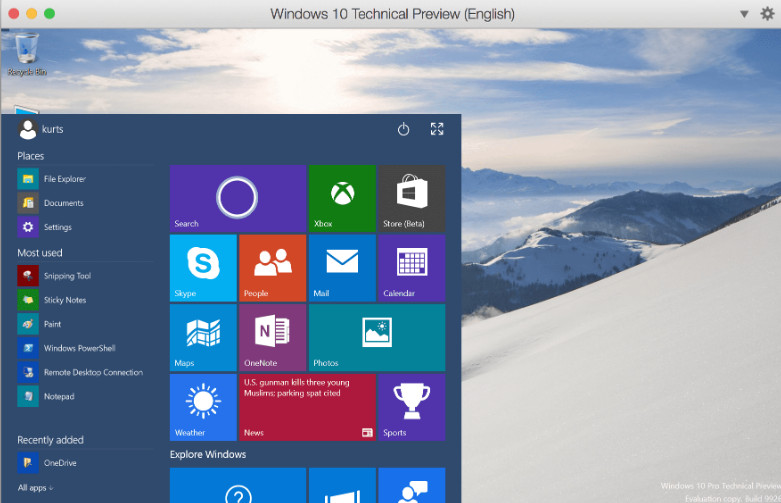Launch the Maps tile
Screen dimensions: 781x503
pyautogui.click(x=203, y=338)
